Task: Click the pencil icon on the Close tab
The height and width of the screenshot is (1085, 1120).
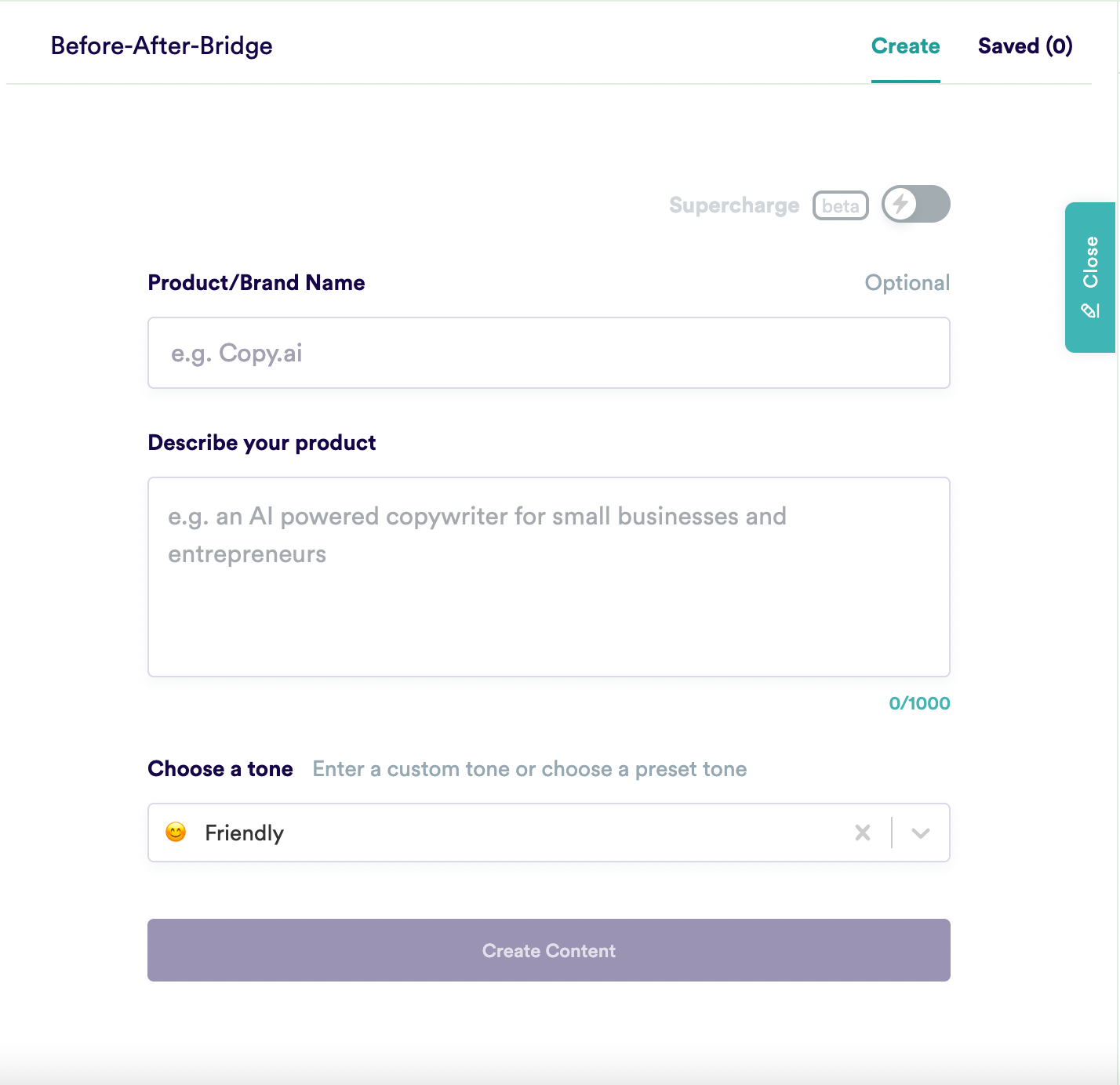Action: 1090,310
